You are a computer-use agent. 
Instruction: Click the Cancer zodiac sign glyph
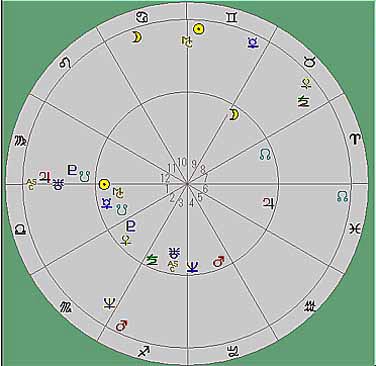143,17
